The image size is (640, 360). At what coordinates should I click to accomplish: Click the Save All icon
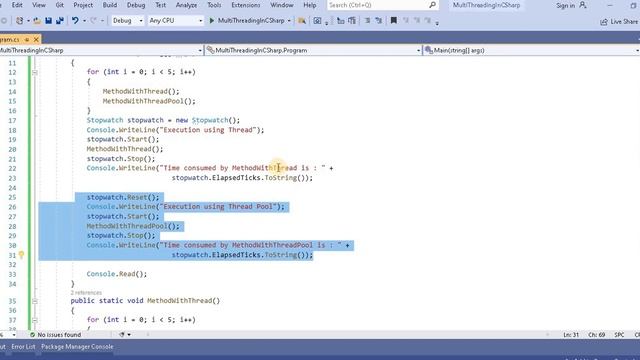60,20
